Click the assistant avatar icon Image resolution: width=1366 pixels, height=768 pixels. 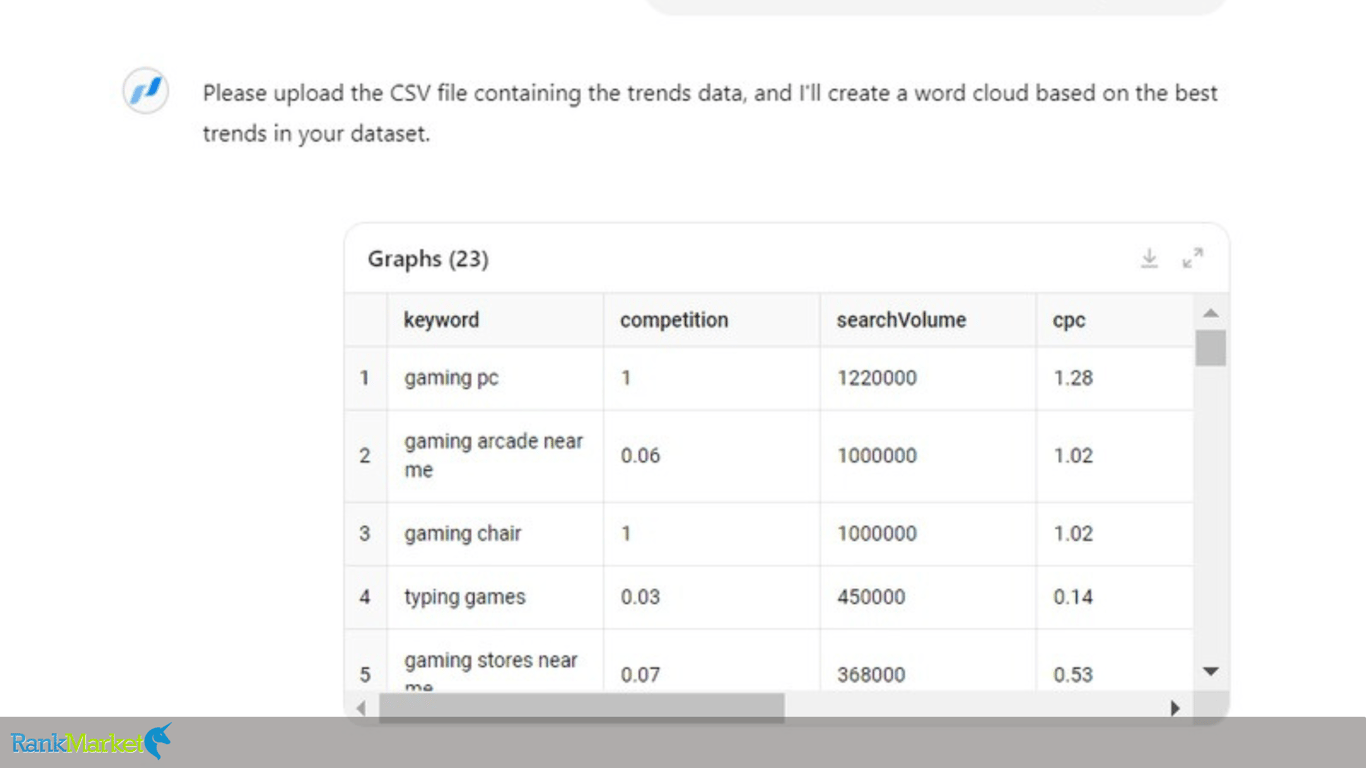(145, 92)
